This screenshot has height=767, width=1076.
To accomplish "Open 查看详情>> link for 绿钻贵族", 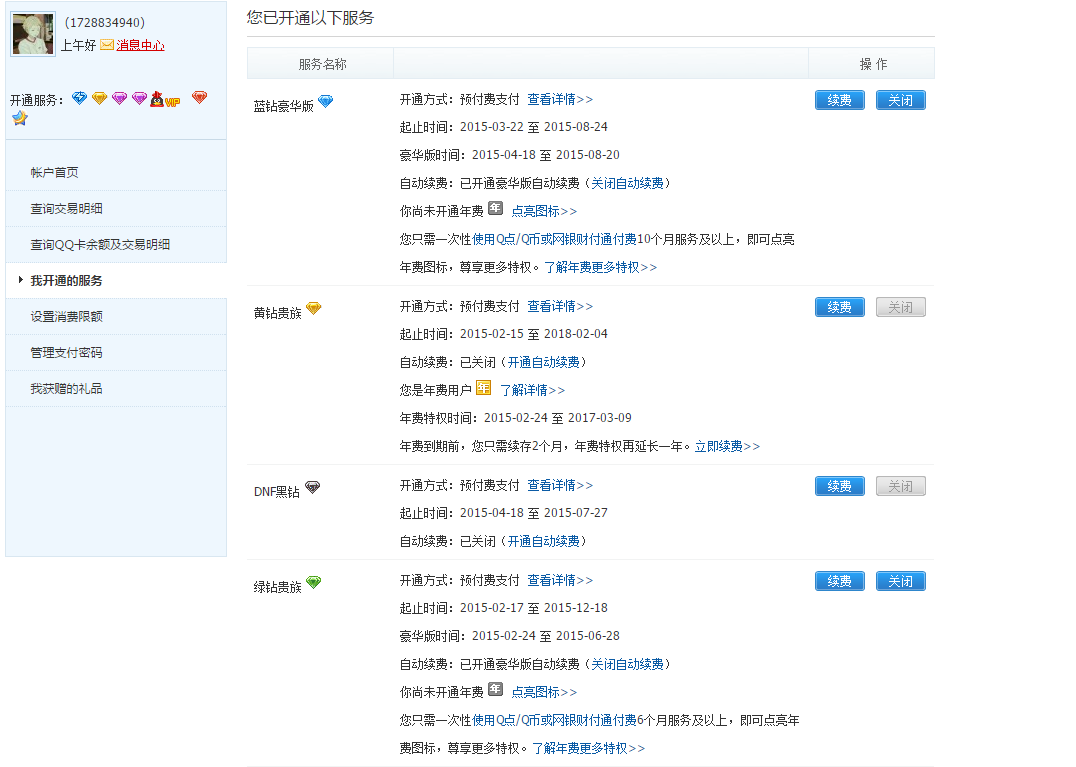I will click(x=560, y=580).
